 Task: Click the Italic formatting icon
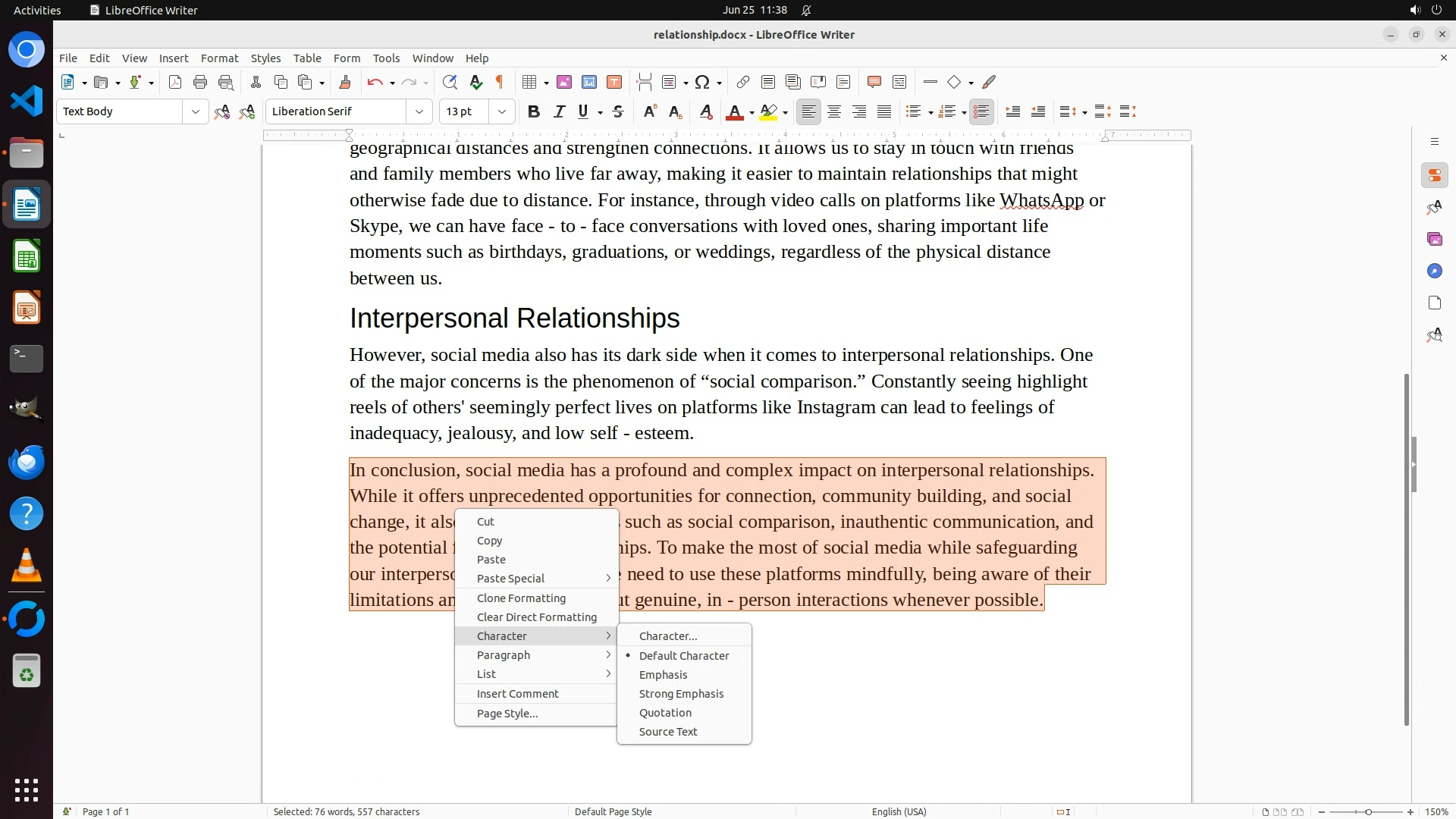[559, 112]
